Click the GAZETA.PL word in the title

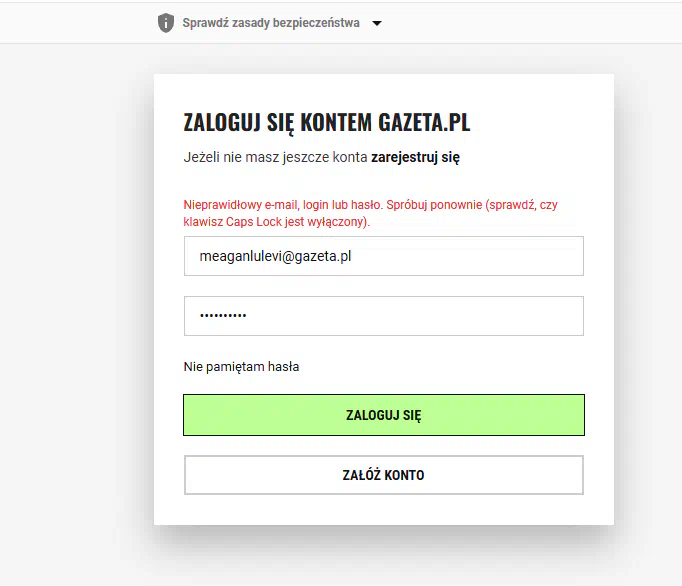pos(424,122)
